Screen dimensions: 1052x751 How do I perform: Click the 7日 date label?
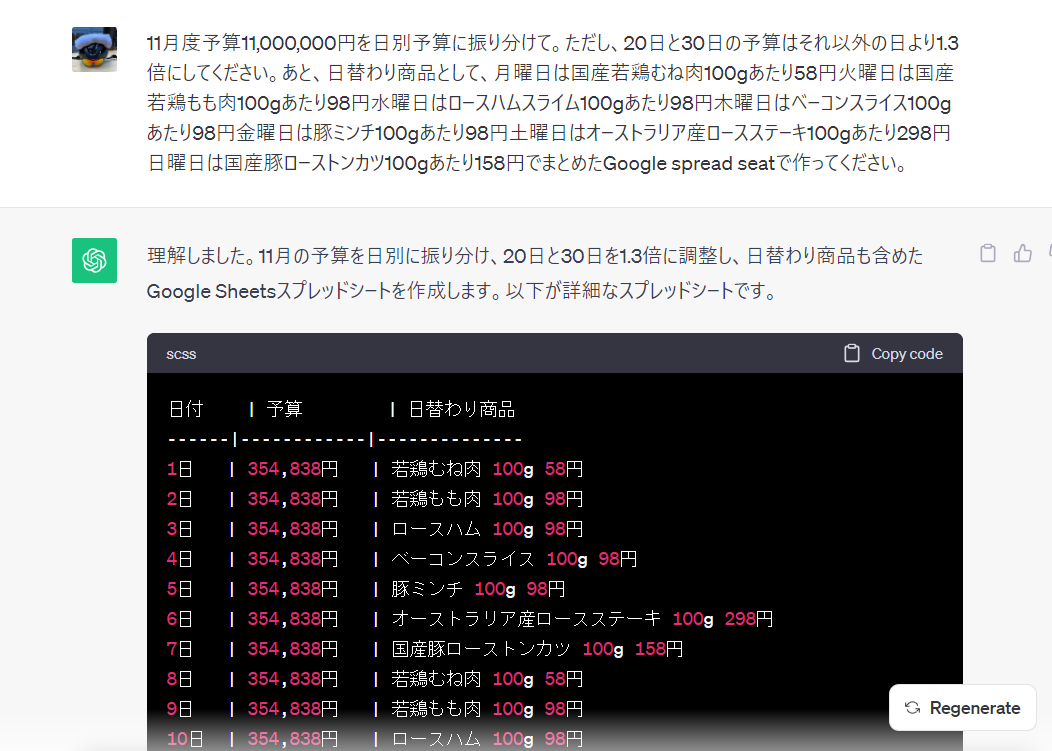click(x=179, y=649)
